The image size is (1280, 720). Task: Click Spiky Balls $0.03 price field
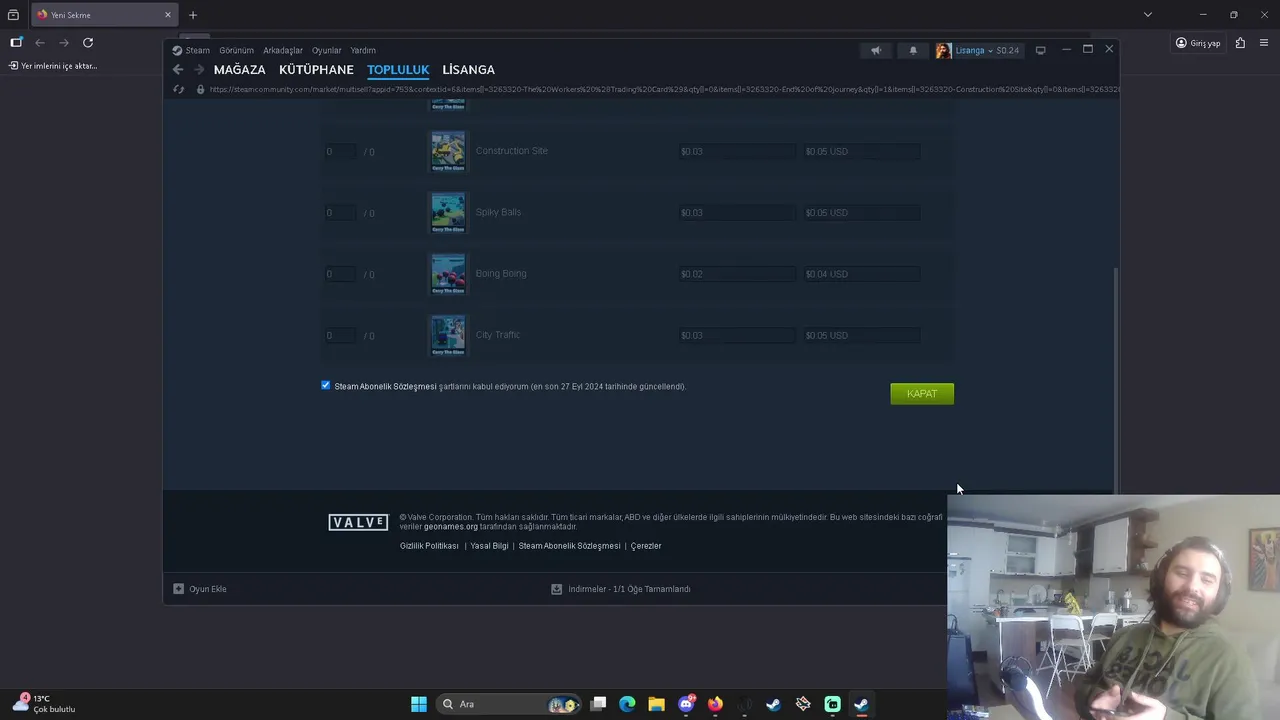tap(737, 213)
